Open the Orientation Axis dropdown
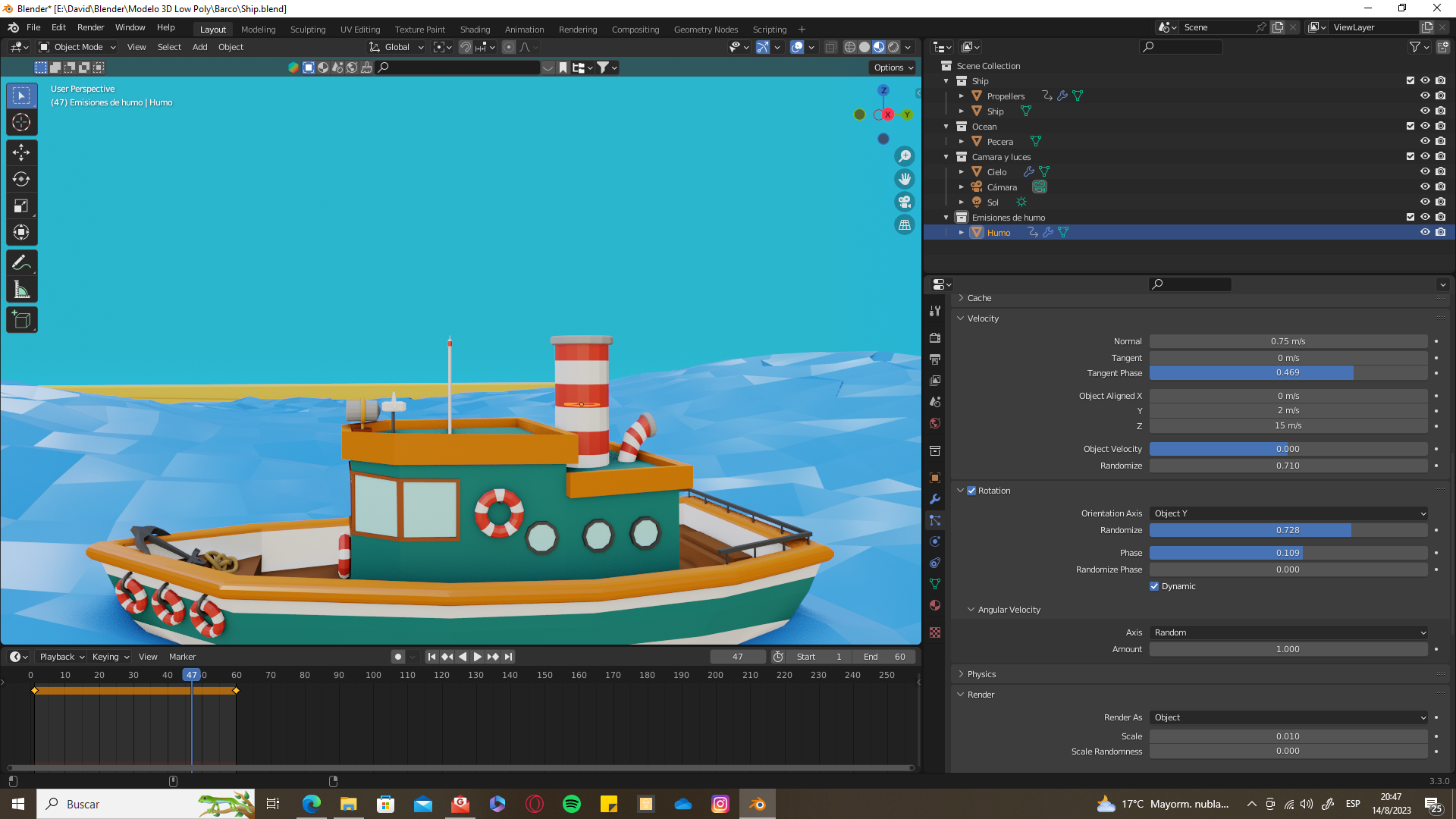 click(x=1288, y=513)
